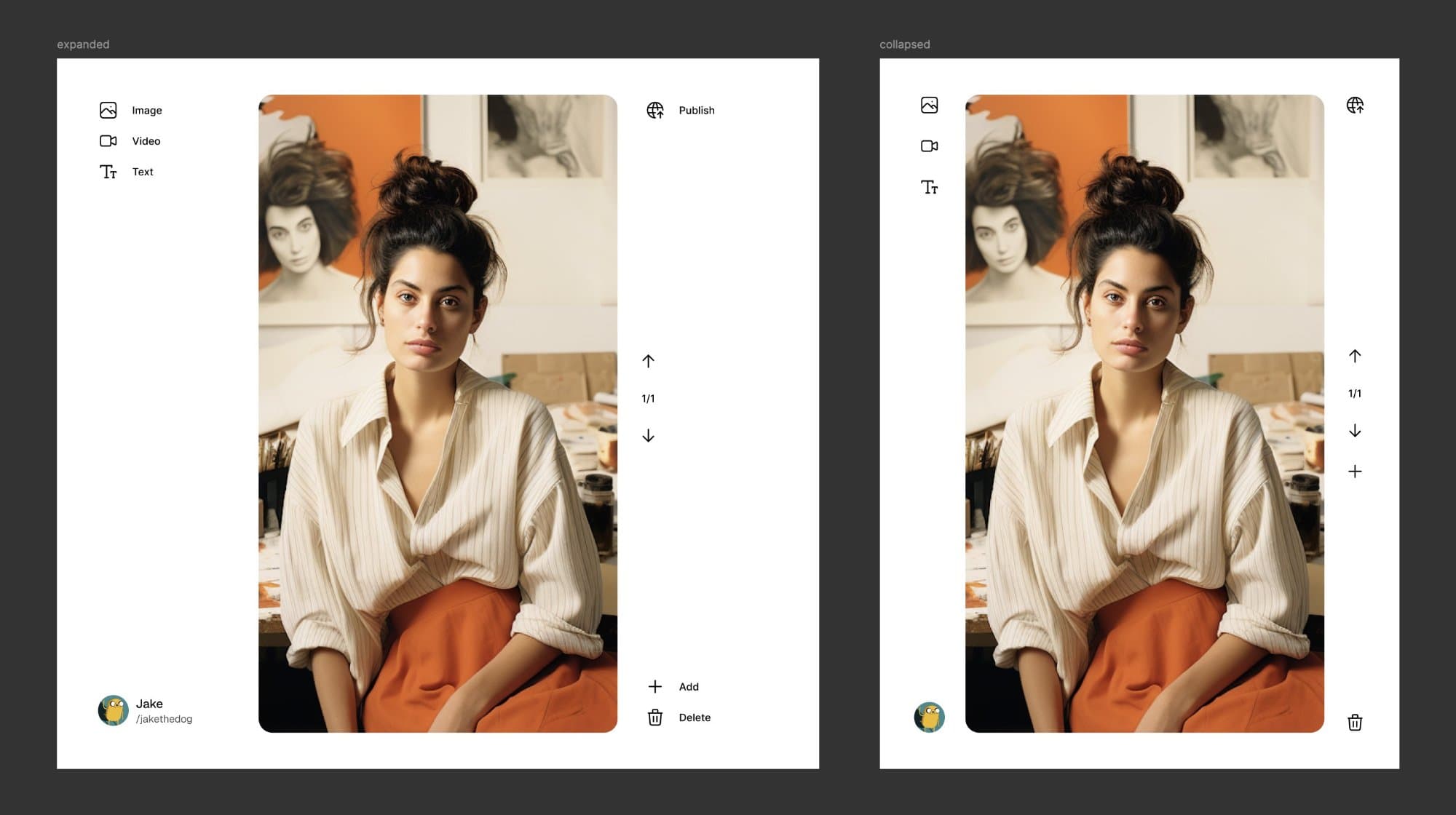Select the text tool in collapsed sidebar
This screenshot has height=815, width=1456.
929,187
